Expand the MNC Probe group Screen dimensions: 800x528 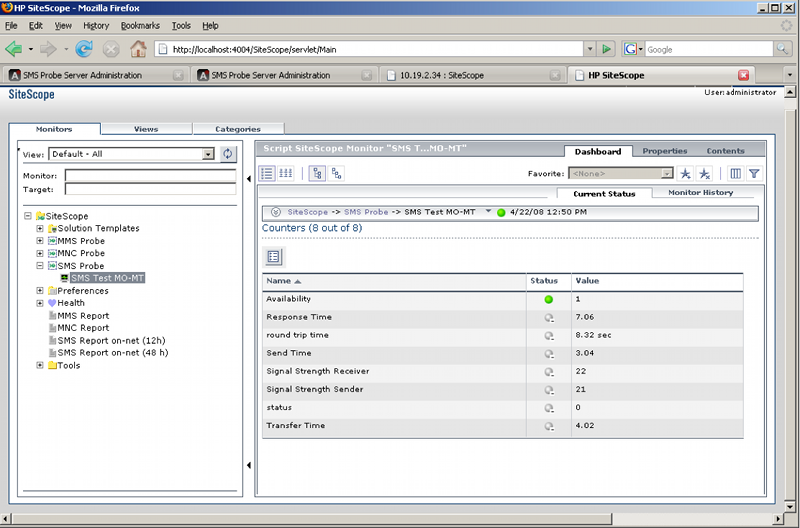40,253
